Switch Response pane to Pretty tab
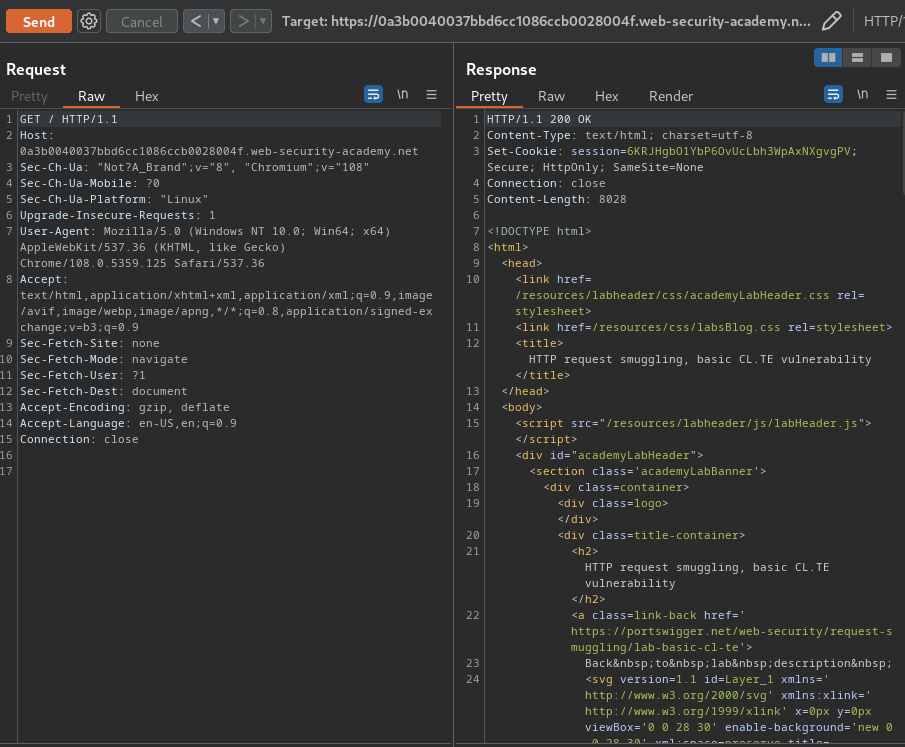This screenshot has width=905, height=747. 489,96
